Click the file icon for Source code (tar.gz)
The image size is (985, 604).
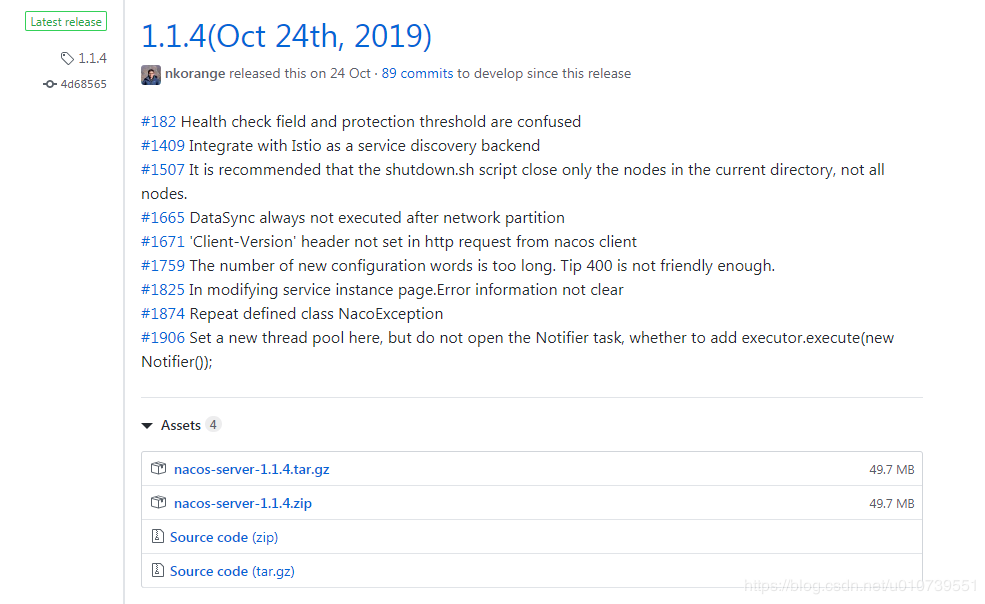[157, 571]
